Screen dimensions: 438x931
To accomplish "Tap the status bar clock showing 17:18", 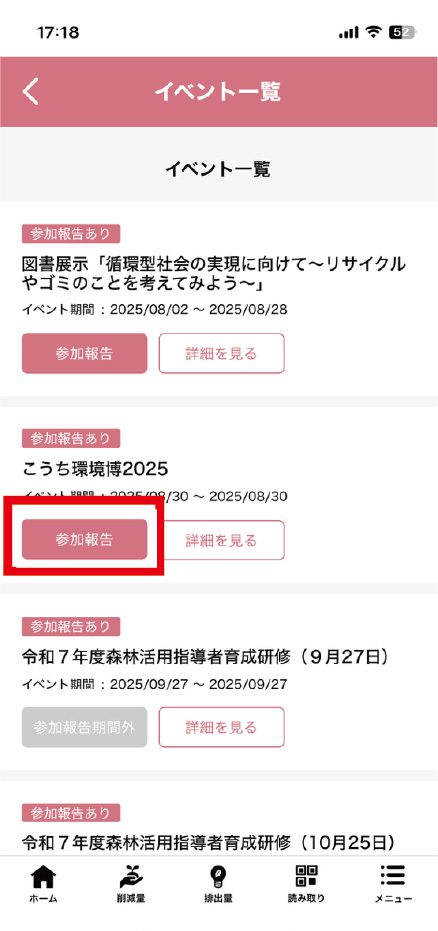I will coord(58,33).
